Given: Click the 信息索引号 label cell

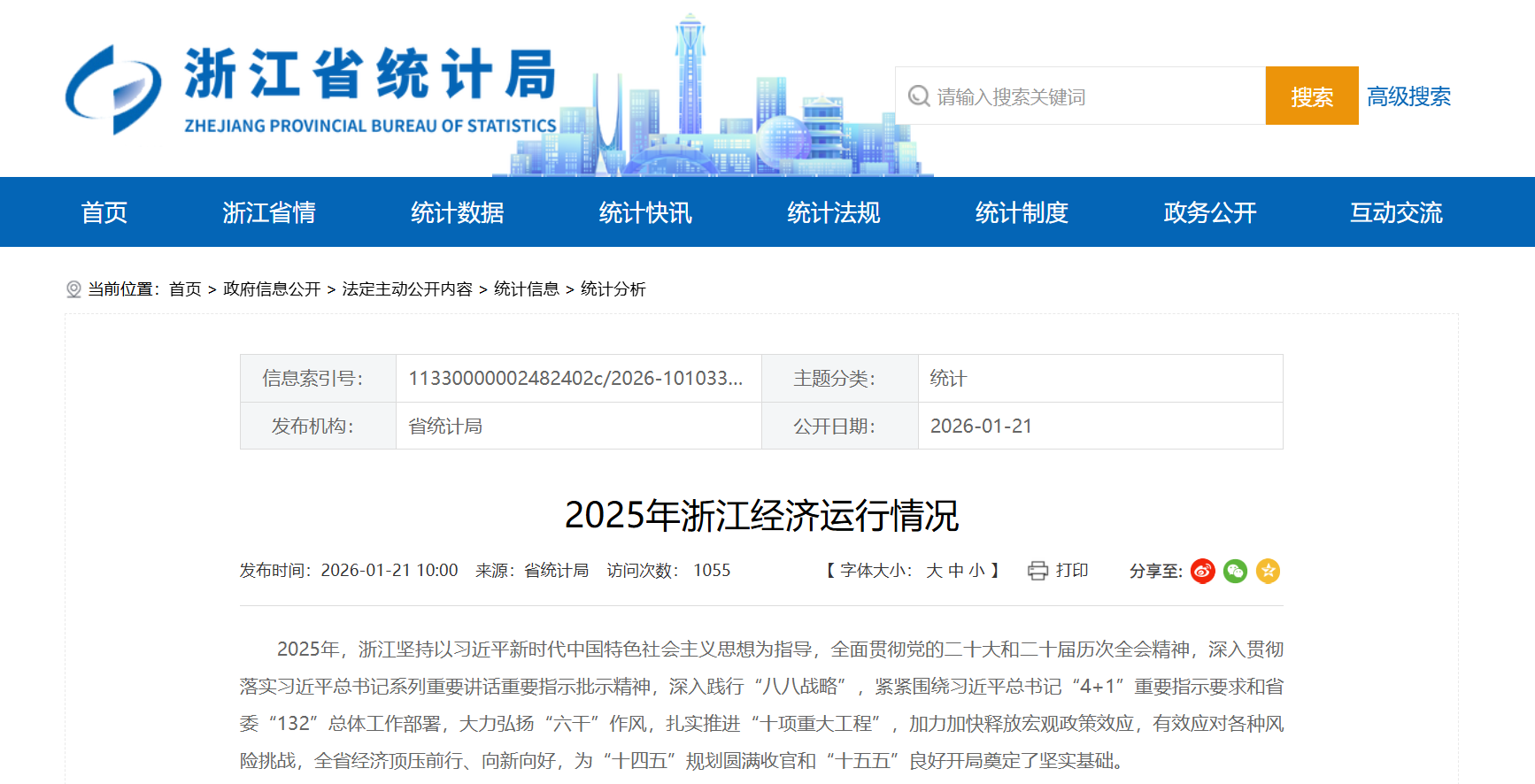Looking at the screenshot, I should click(x=318, y=379).
